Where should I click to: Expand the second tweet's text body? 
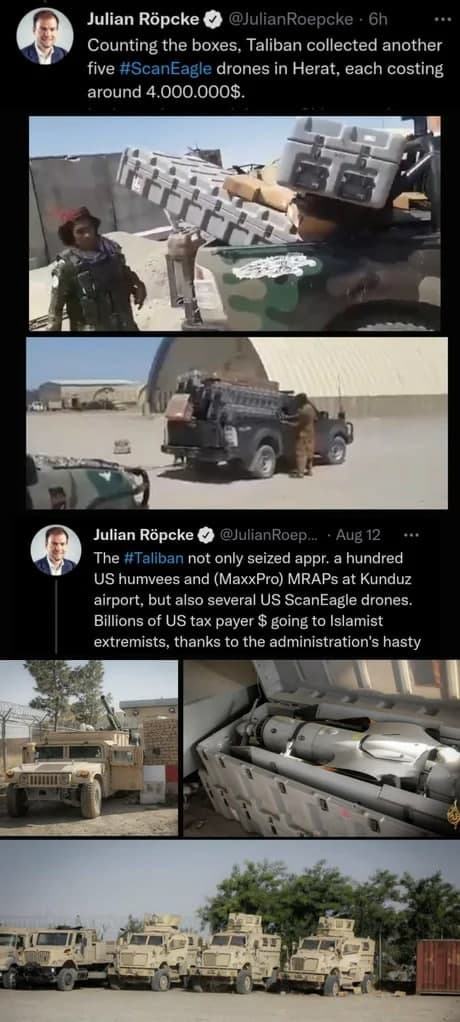point(257,600)
